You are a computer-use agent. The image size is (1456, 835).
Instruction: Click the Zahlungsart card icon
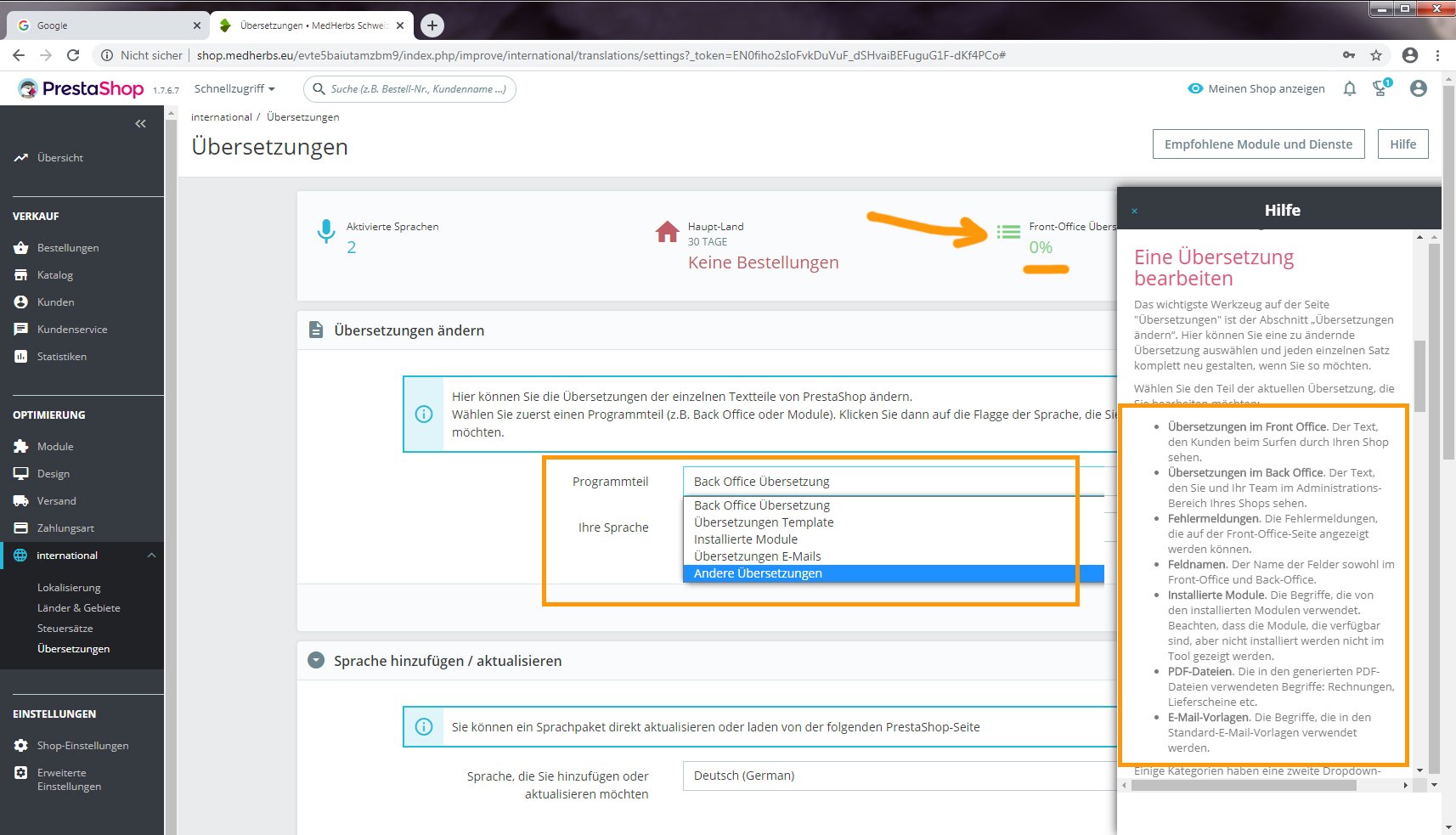20,528
